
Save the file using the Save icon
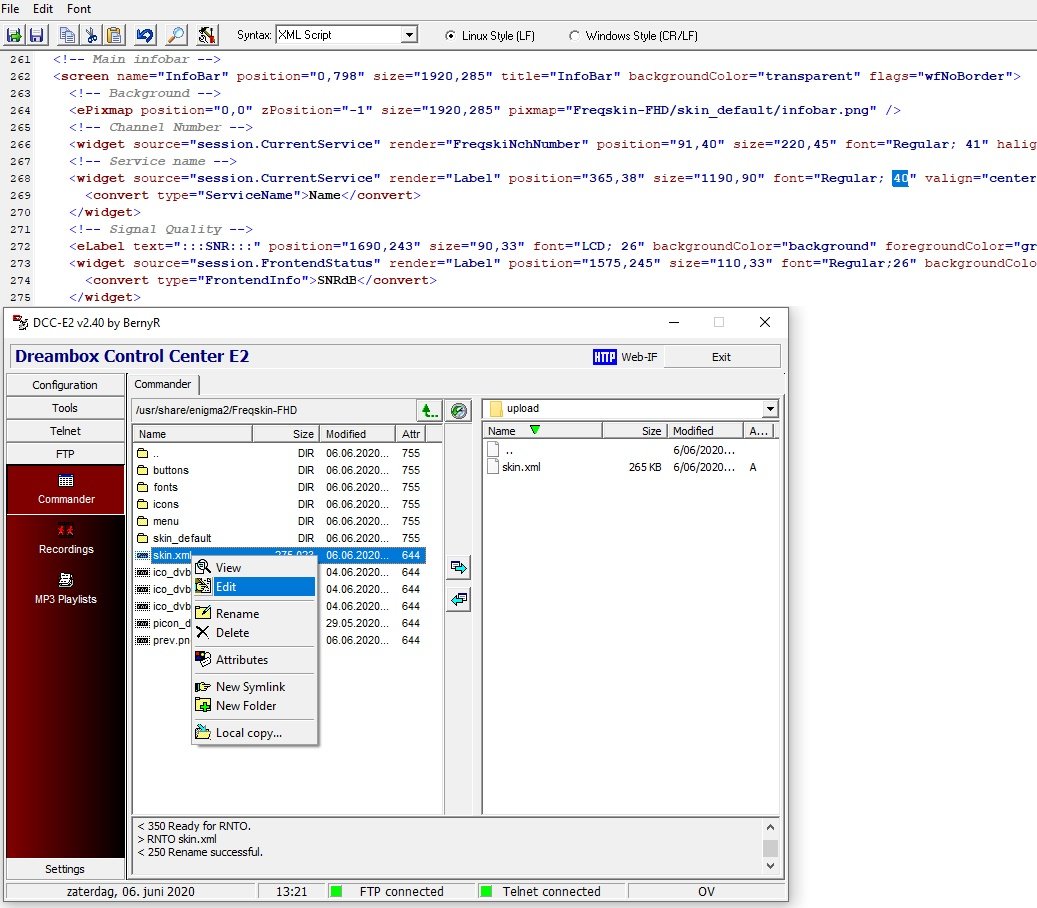tap(36, 34)
